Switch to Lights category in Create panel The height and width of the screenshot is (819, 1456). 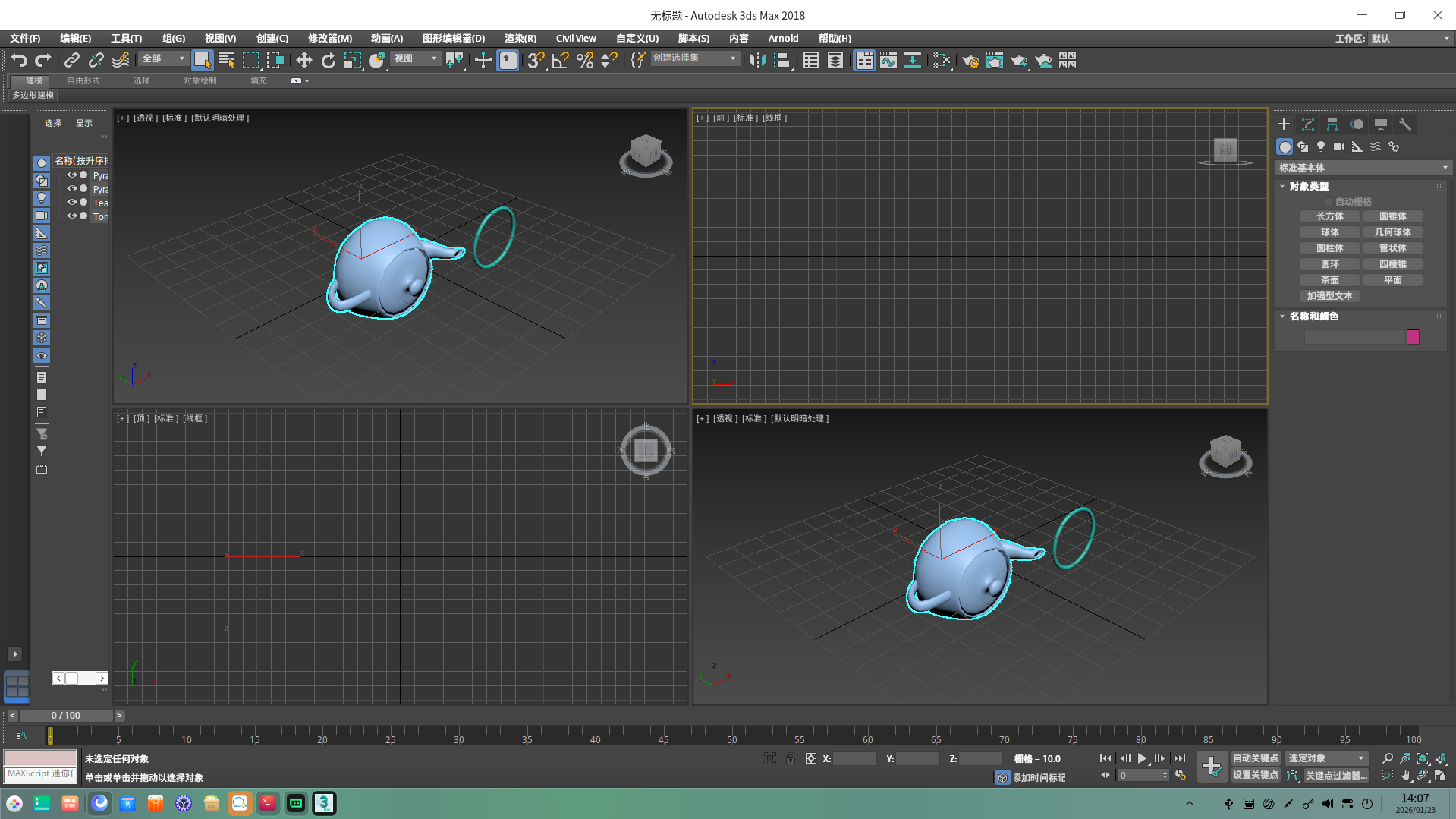coord(1321,146)
